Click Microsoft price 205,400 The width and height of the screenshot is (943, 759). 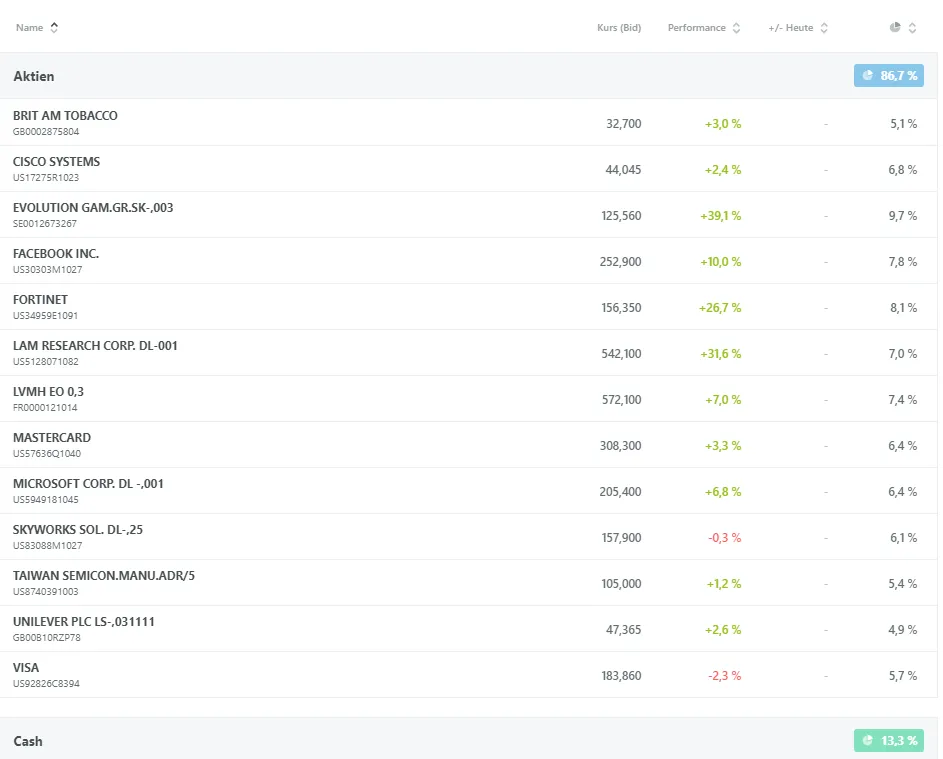[x=620, y=492]
